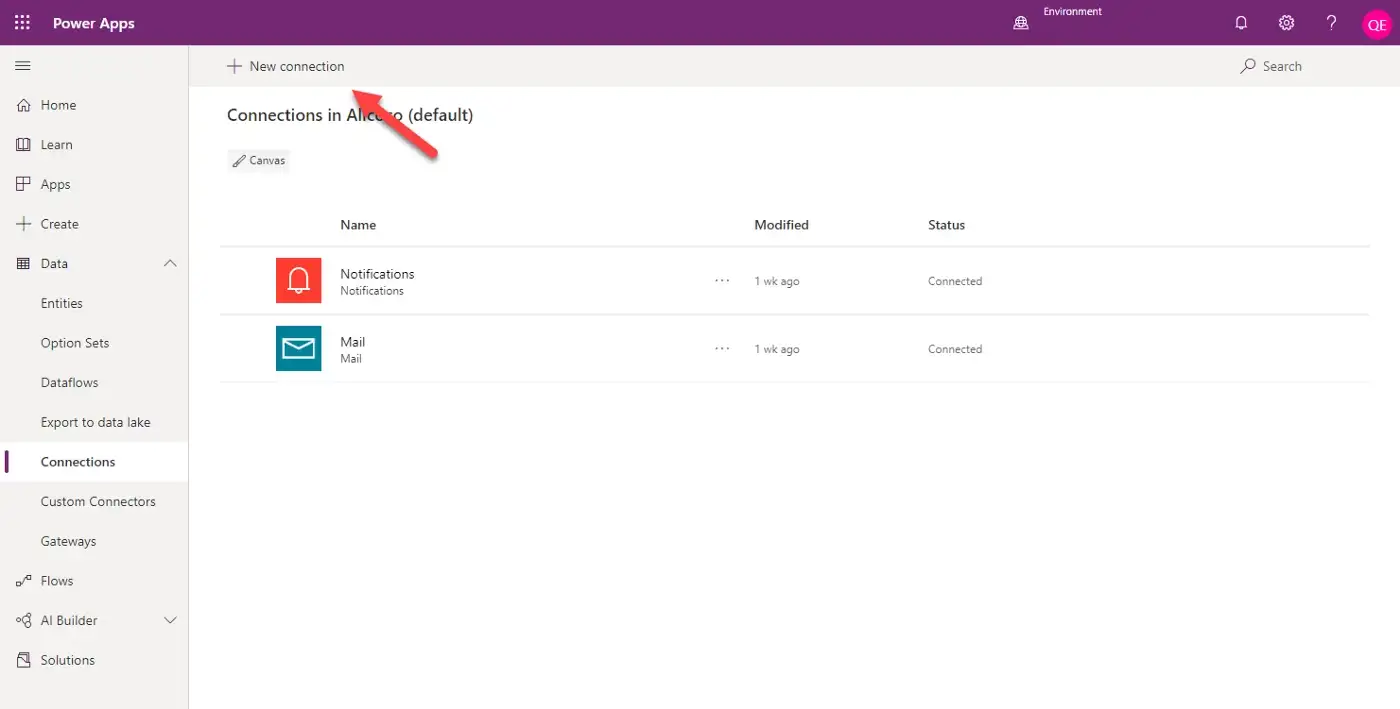The image size is (1400, 709).
Task: Sort by Status column header
Action: point(946,225)
